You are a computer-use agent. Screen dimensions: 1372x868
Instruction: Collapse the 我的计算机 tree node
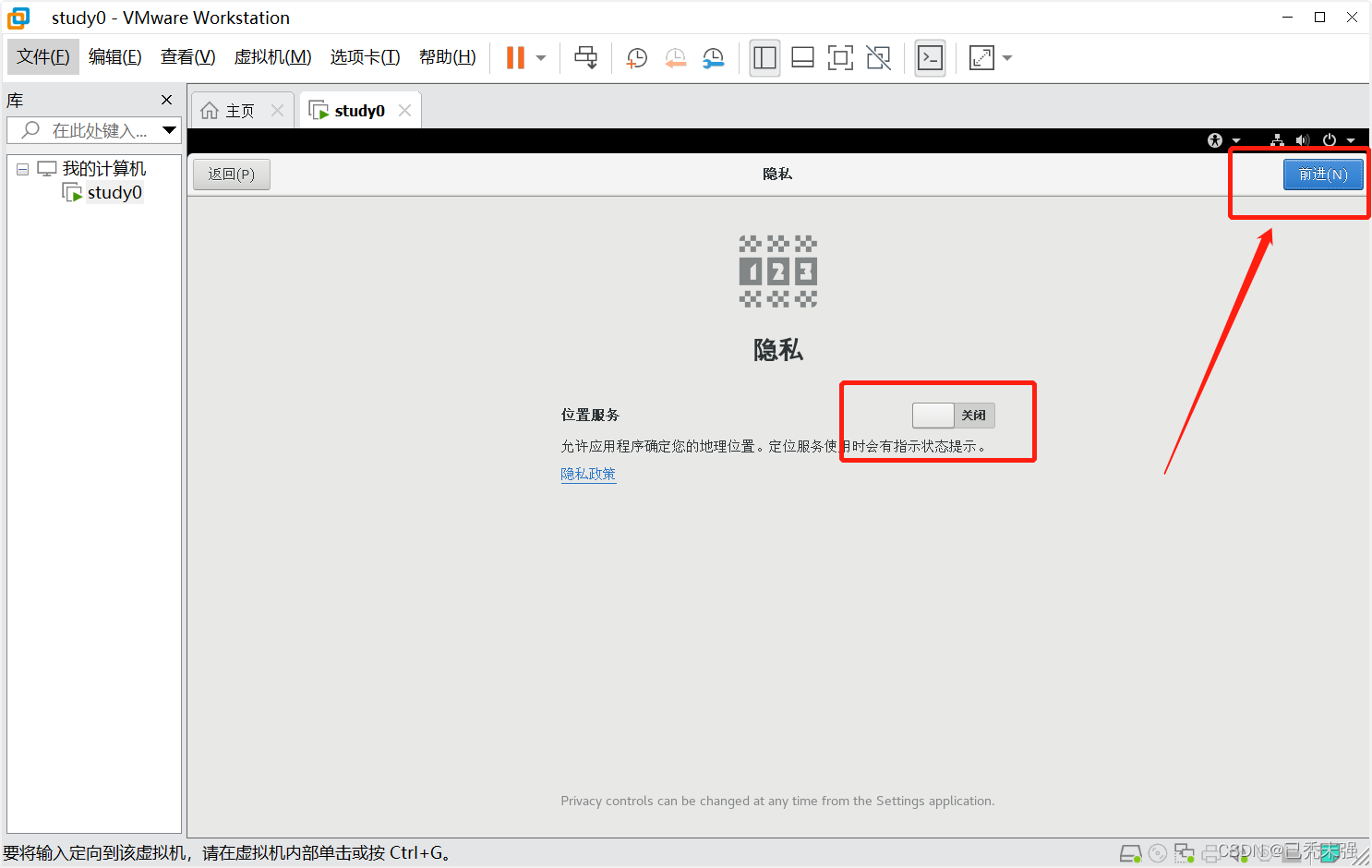pos(23,169)
